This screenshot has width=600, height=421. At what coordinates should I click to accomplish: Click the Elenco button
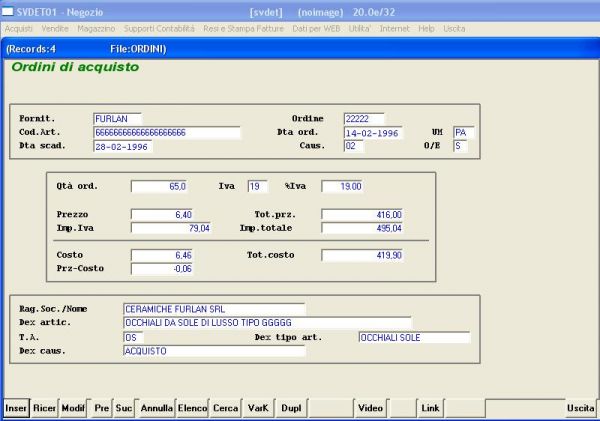pyautogui.click(x=192, y=408)
